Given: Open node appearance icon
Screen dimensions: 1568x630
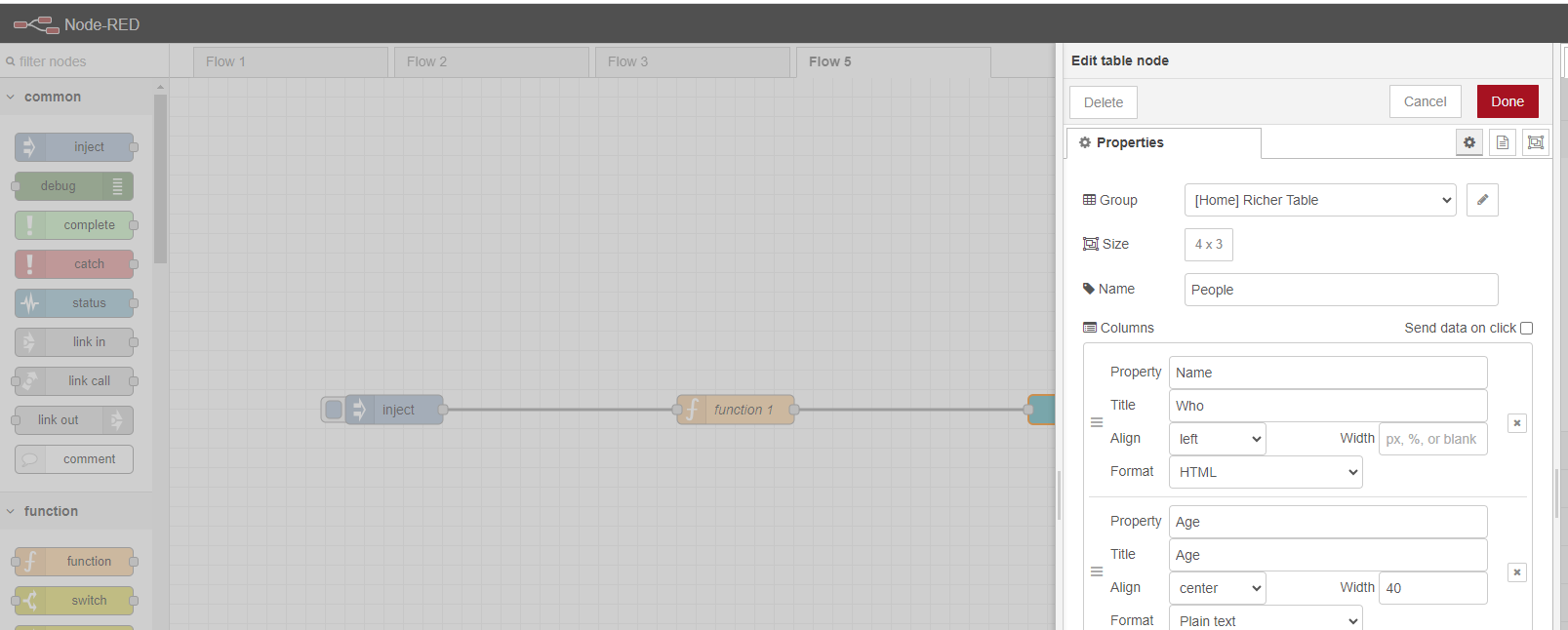Looking at the screenshot, I should (1536, 142).
